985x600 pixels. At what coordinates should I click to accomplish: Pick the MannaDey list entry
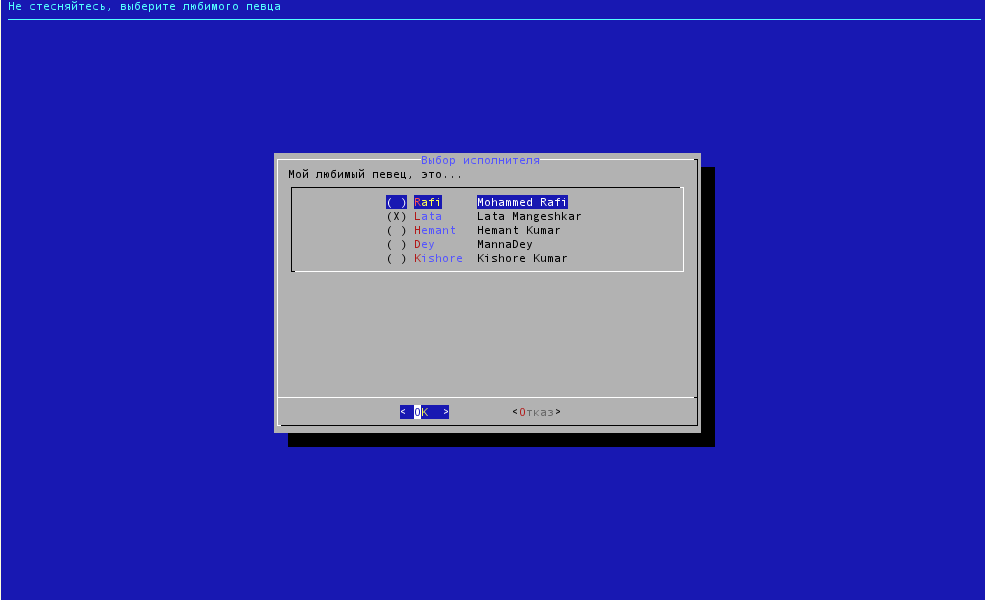[505, 244]
